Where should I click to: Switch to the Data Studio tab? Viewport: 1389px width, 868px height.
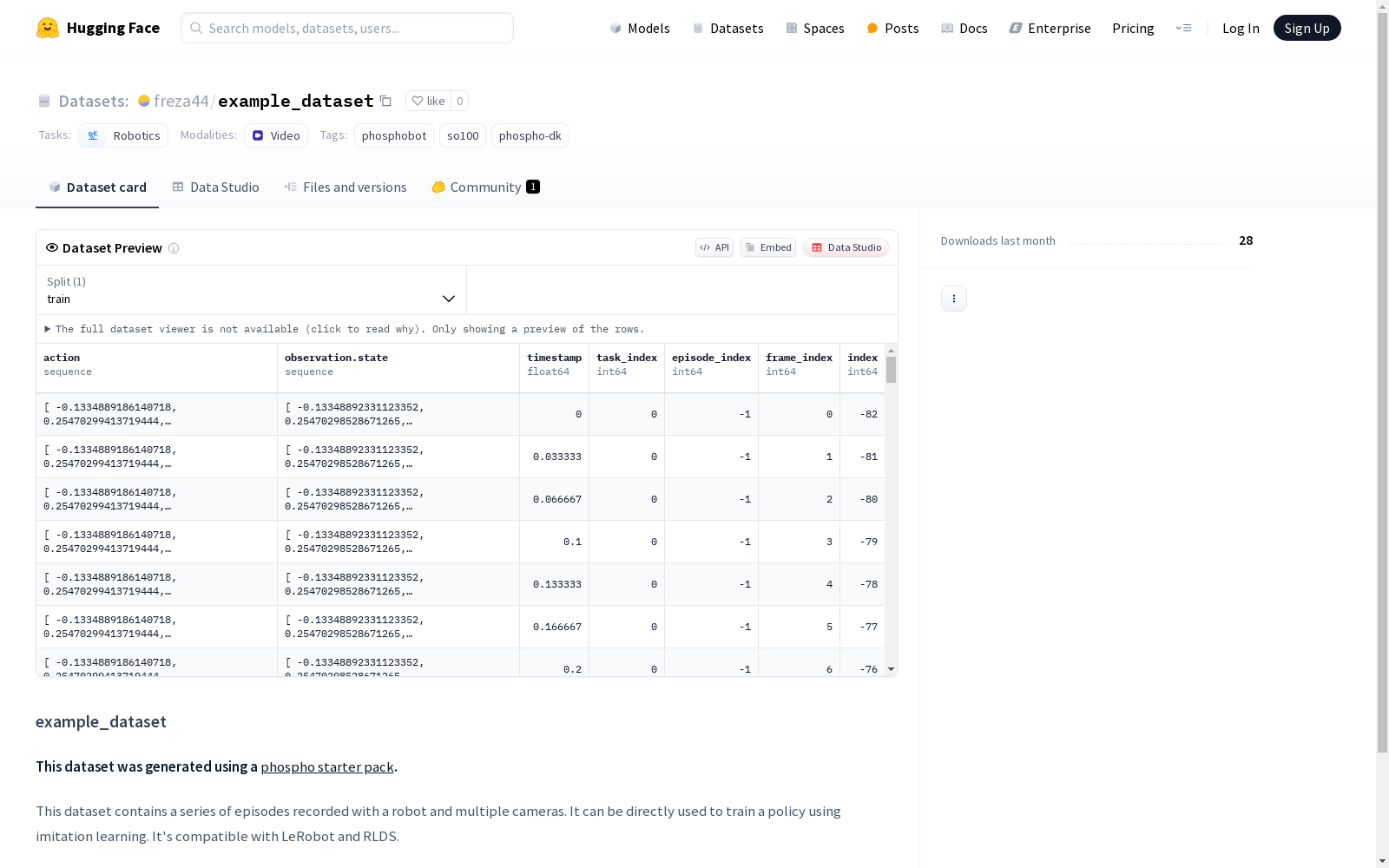click(x=215, y=187)
